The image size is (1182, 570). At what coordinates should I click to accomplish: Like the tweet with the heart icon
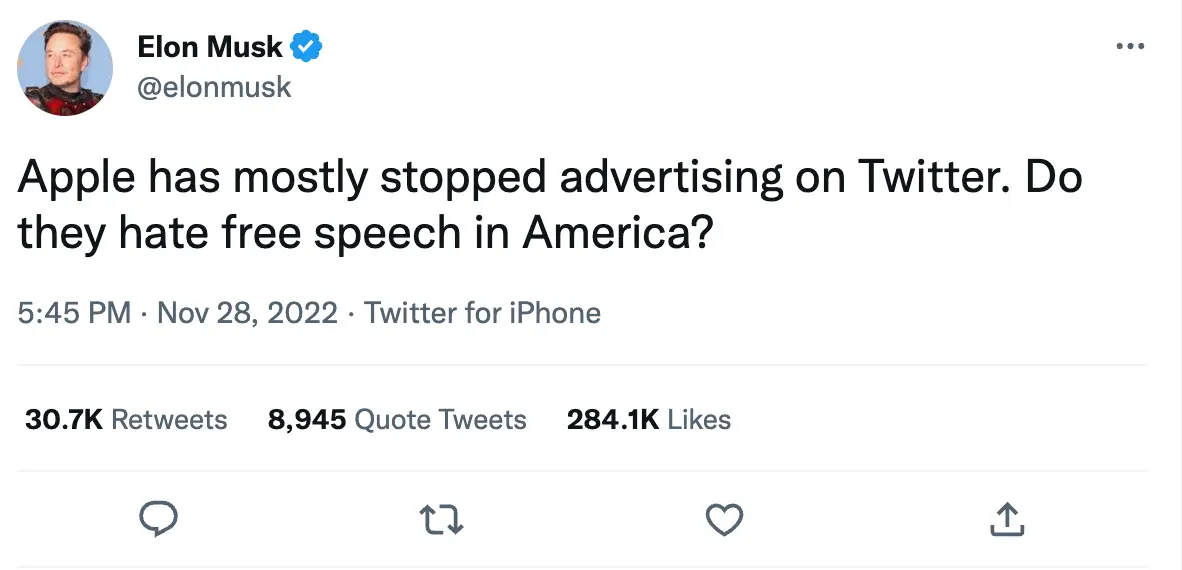point(724,518)
